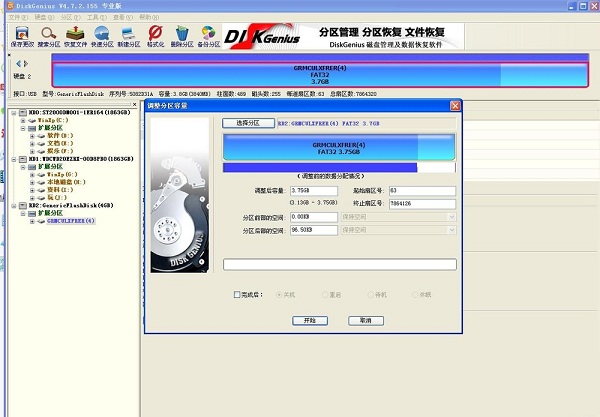
Task: Click the 快速分区 (Quick Partition) icon
Action: click(102, 37)
